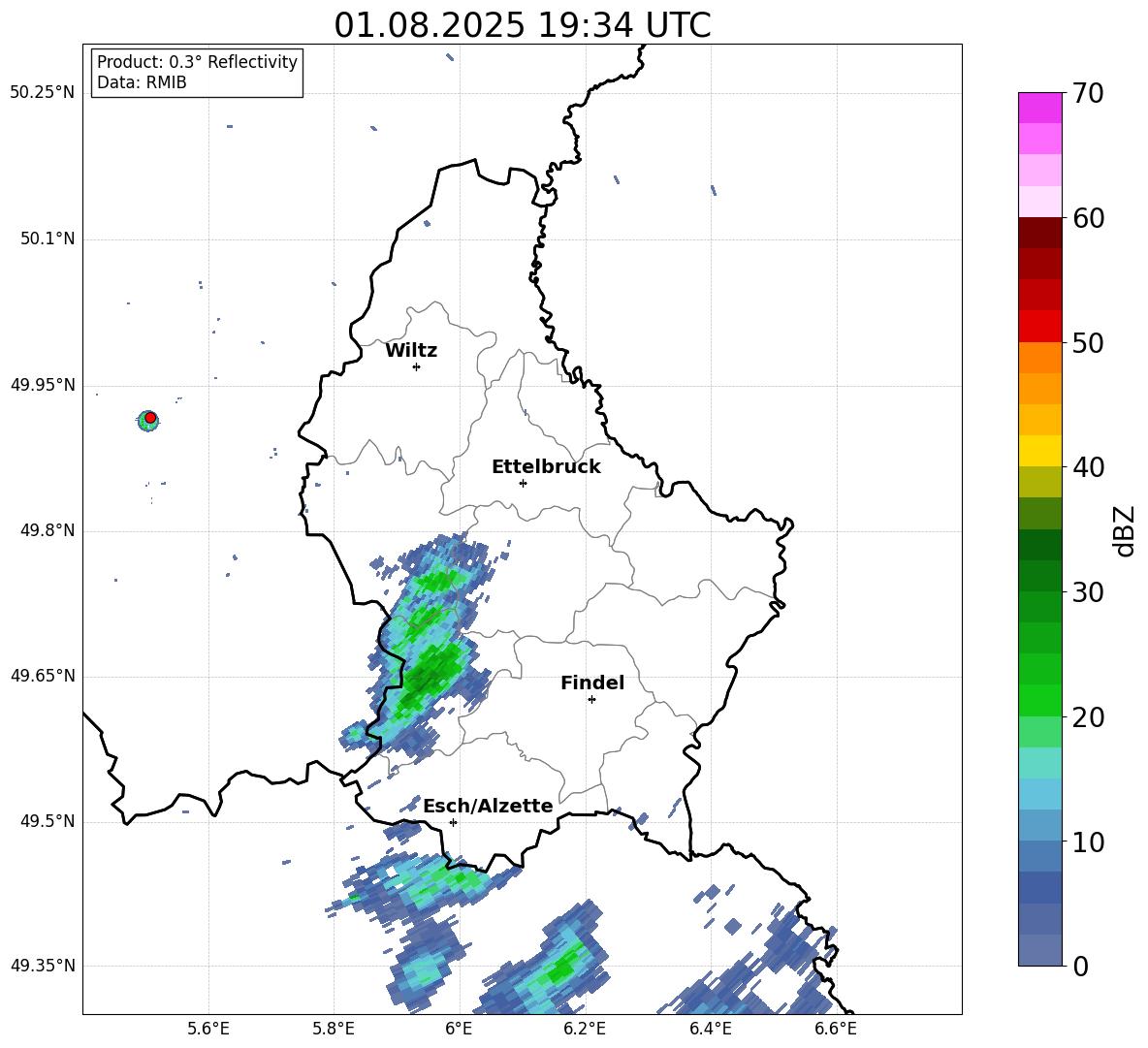Click the Ettelbruck location cross marker
The width and height of the screenshot is (1148, 1048).
pos(523,483)
